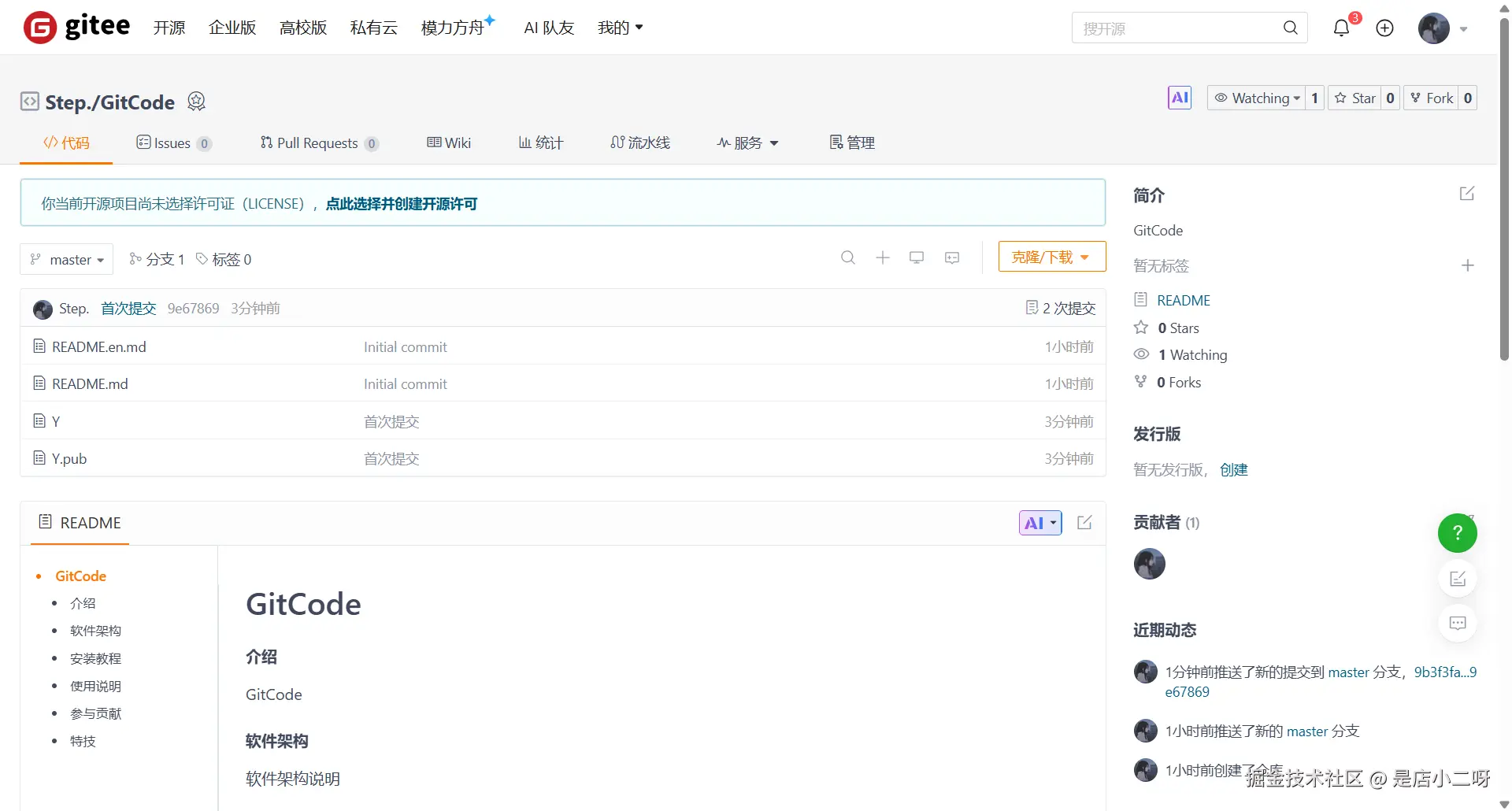The height and width of the screenshot is (811, 1512).
Task: Open the Watching dropdown
Action: pyautogui.click(x=1256, y=98)
